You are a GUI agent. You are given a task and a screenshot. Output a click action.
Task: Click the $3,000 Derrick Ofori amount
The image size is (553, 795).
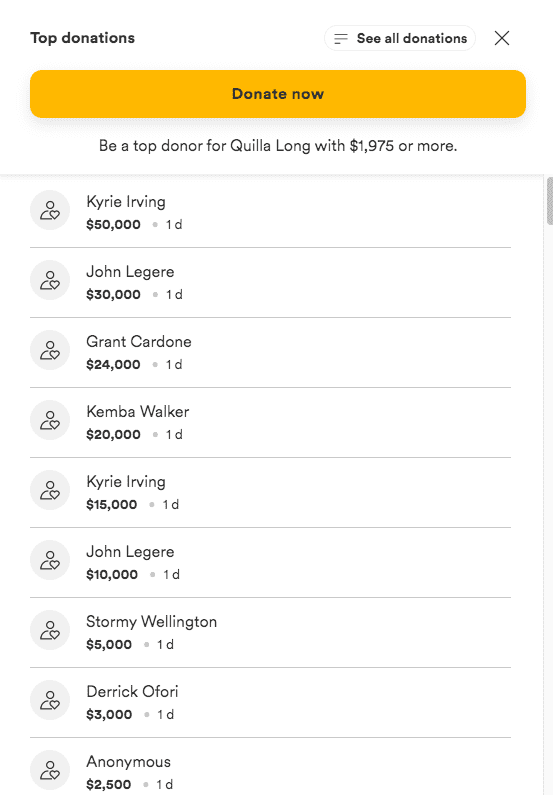coord(109,714)
